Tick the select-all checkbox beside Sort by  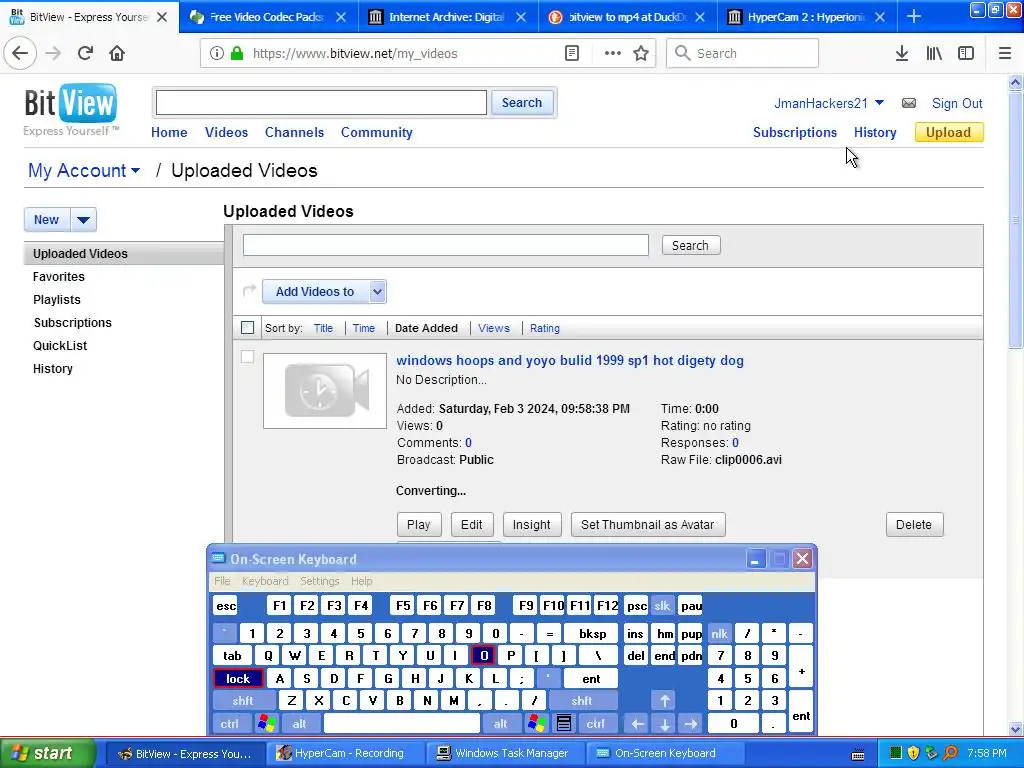tap(248, 328)
